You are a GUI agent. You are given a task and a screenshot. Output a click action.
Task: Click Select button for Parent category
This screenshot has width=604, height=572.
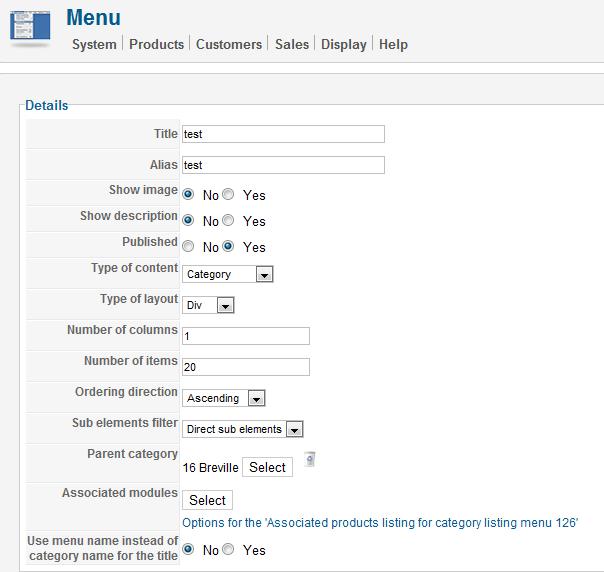tap(267, 467)
